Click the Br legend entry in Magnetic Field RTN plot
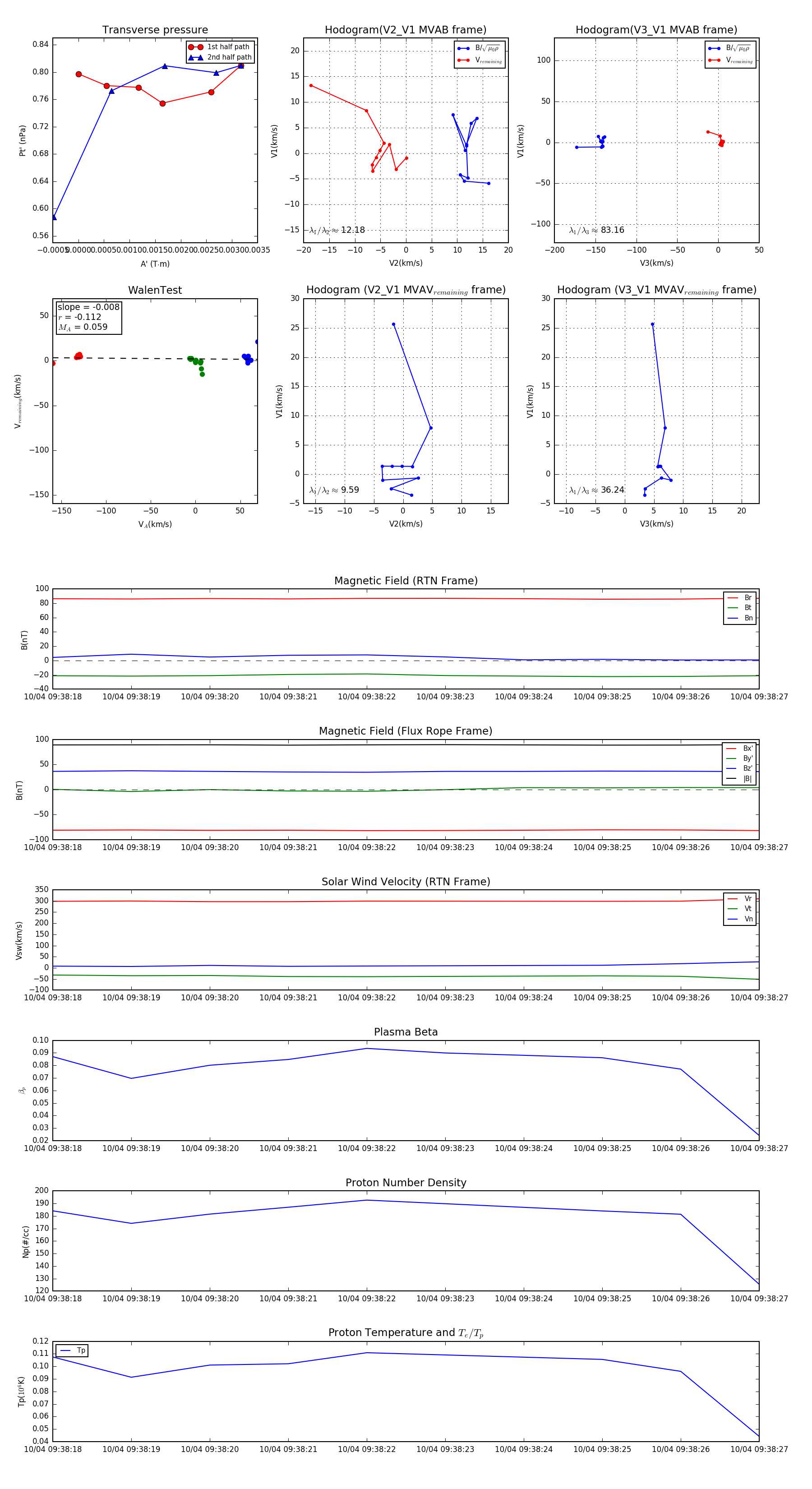 [x=740, y=598]
